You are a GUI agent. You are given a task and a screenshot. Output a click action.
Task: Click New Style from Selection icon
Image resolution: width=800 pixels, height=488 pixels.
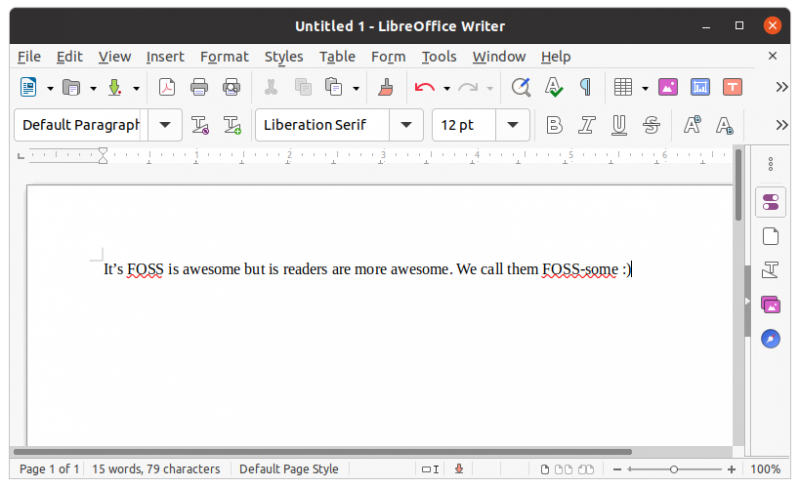(x=232, y=125)
